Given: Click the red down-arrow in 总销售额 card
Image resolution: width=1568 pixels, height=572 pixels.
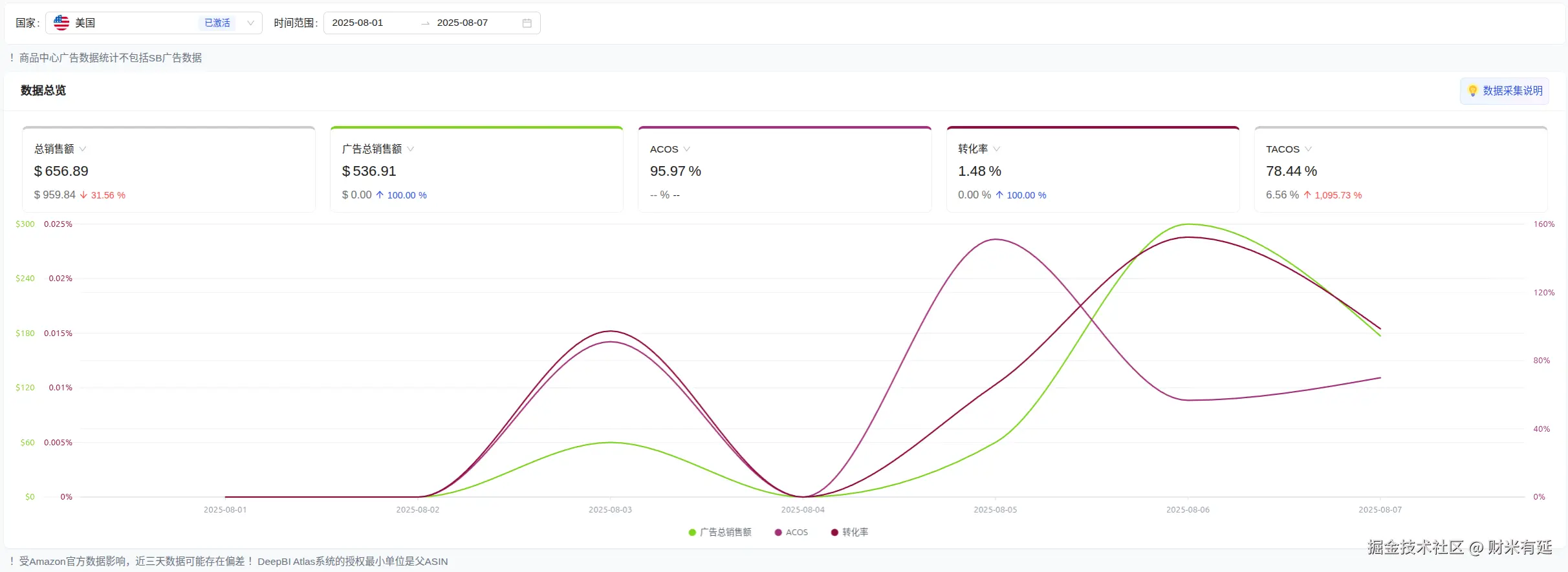Looking at the screenshot, I should (83, 195).
